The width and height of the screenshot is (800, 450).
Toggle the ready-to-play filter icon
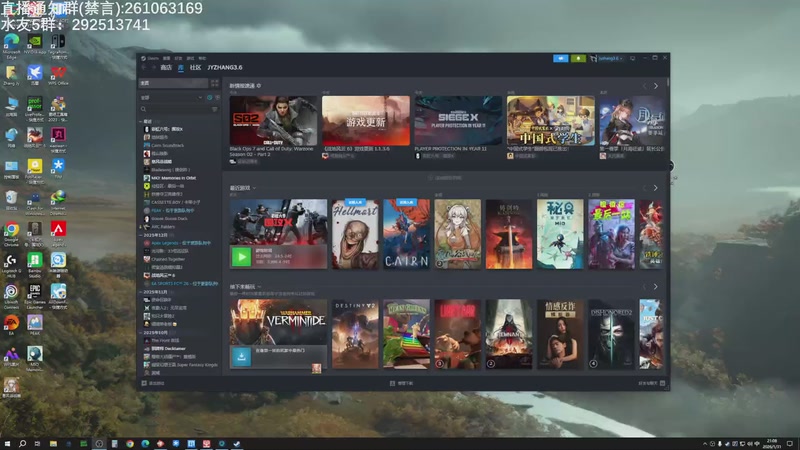click(x=217, y=97)
